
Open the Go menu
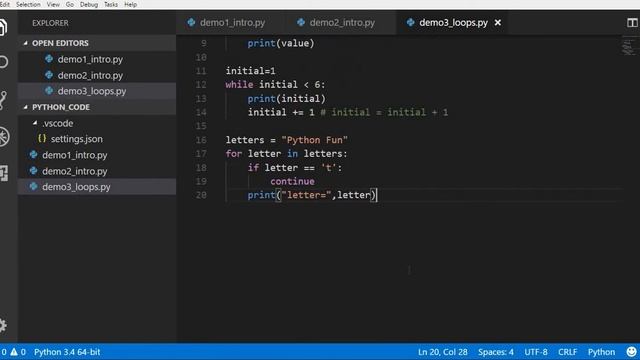pos(70,4)
